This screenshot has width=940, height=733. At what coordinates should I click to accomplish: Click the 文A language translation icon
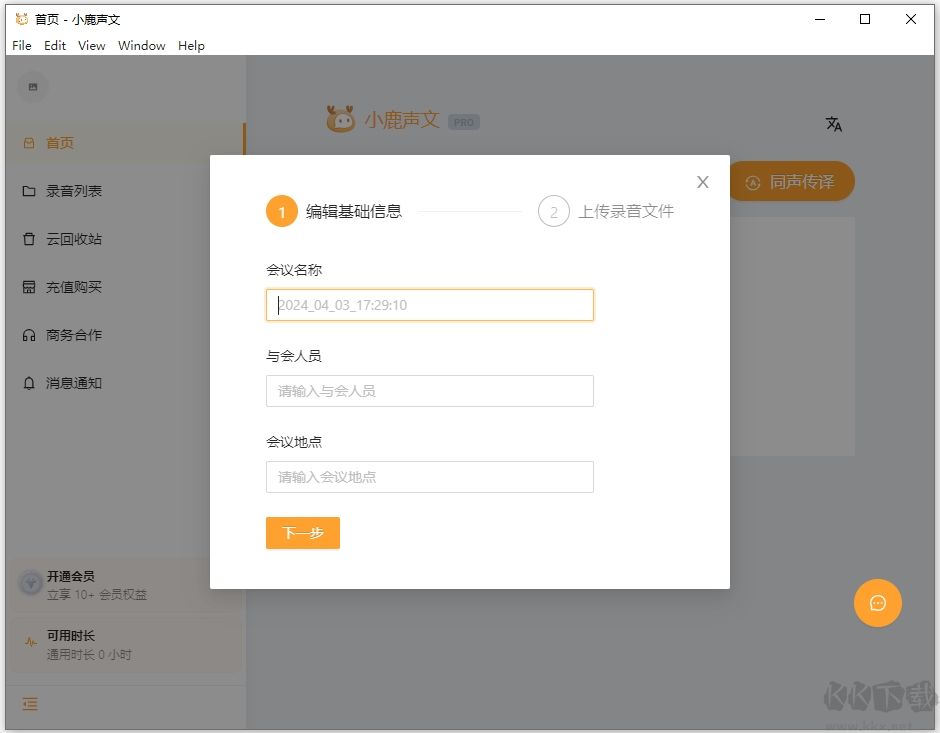[834, 124]
